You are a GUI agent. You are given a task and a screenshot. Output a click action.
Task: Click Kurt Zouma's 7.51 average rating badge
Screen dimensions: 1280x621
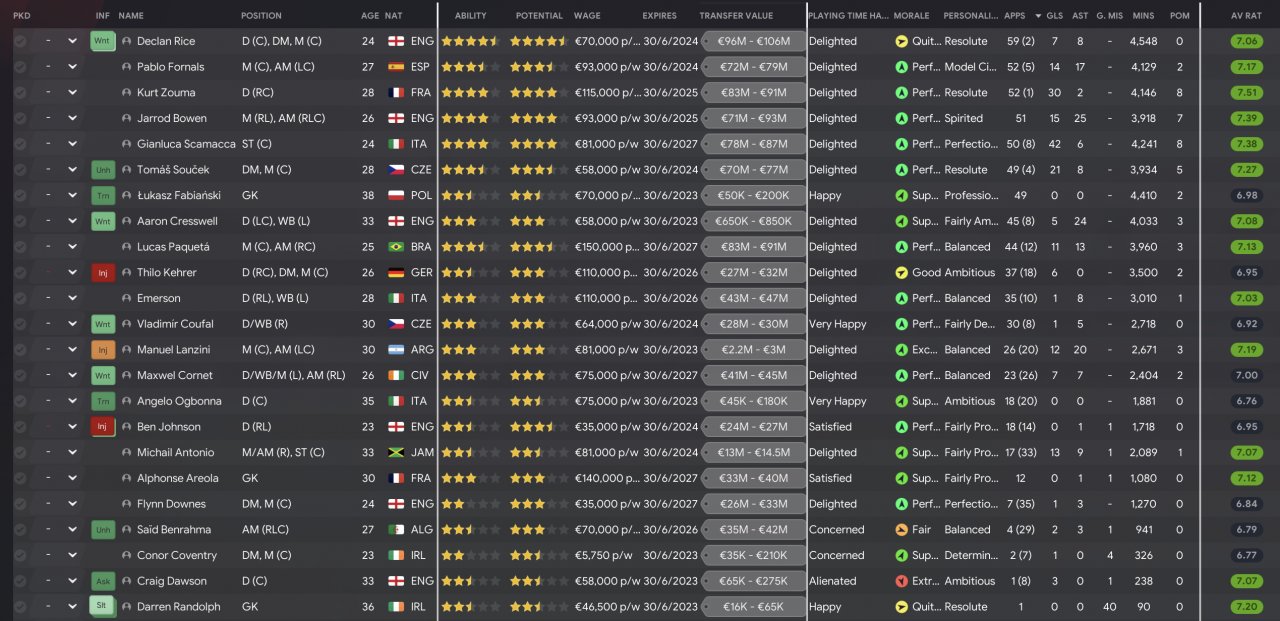[1246, 93]
